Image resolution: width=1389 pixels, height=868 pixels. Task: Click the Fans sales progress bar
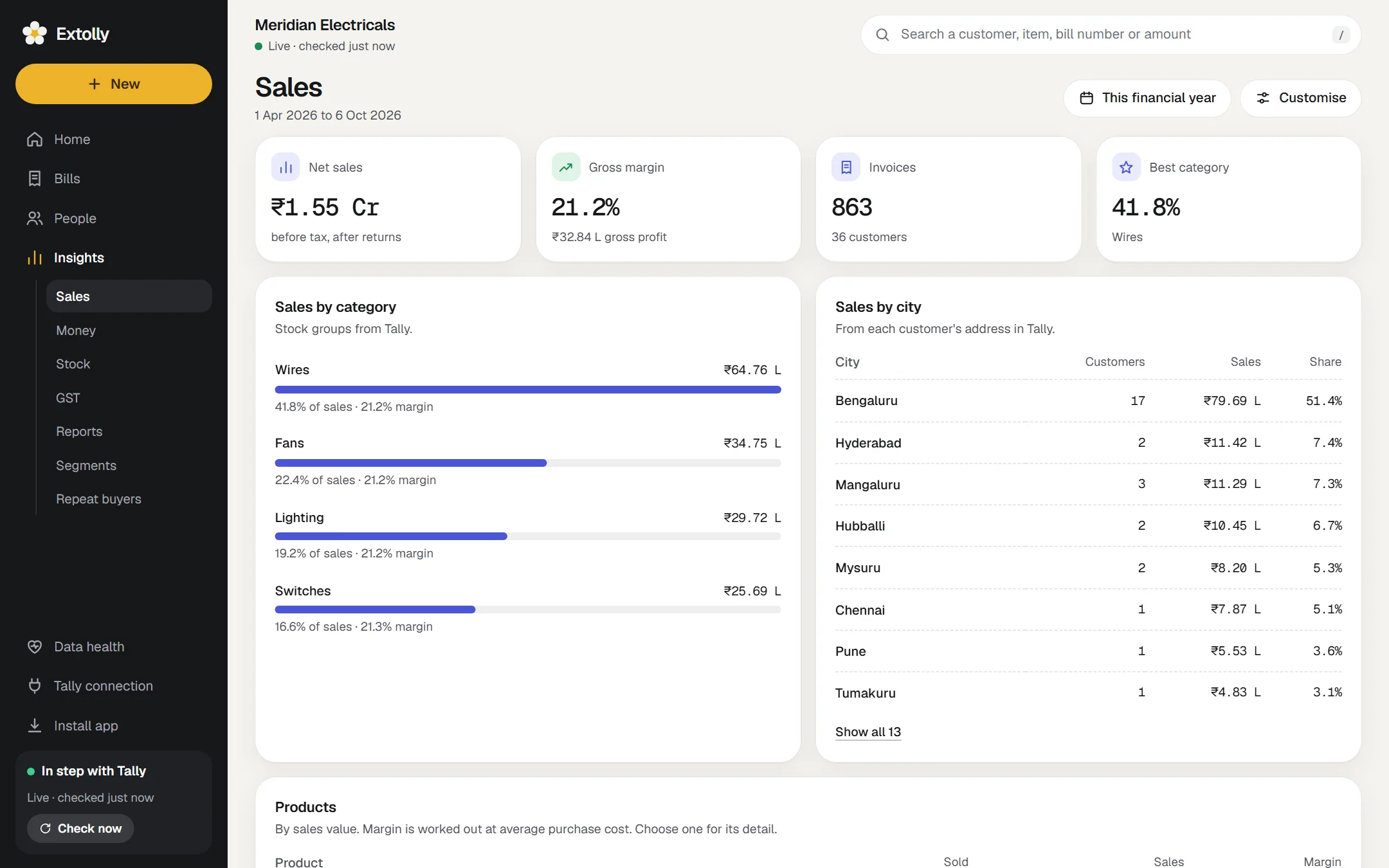[528, 463]
